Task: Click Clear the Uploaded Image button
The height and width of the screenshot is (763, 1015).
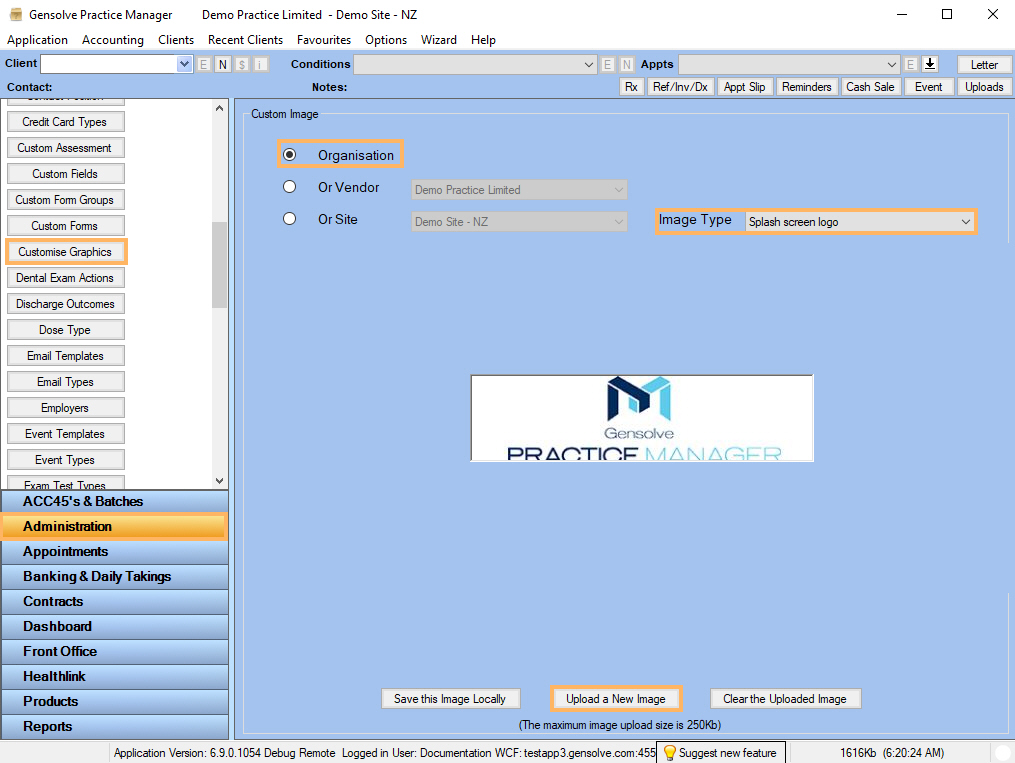Action: tap(785, 699)
